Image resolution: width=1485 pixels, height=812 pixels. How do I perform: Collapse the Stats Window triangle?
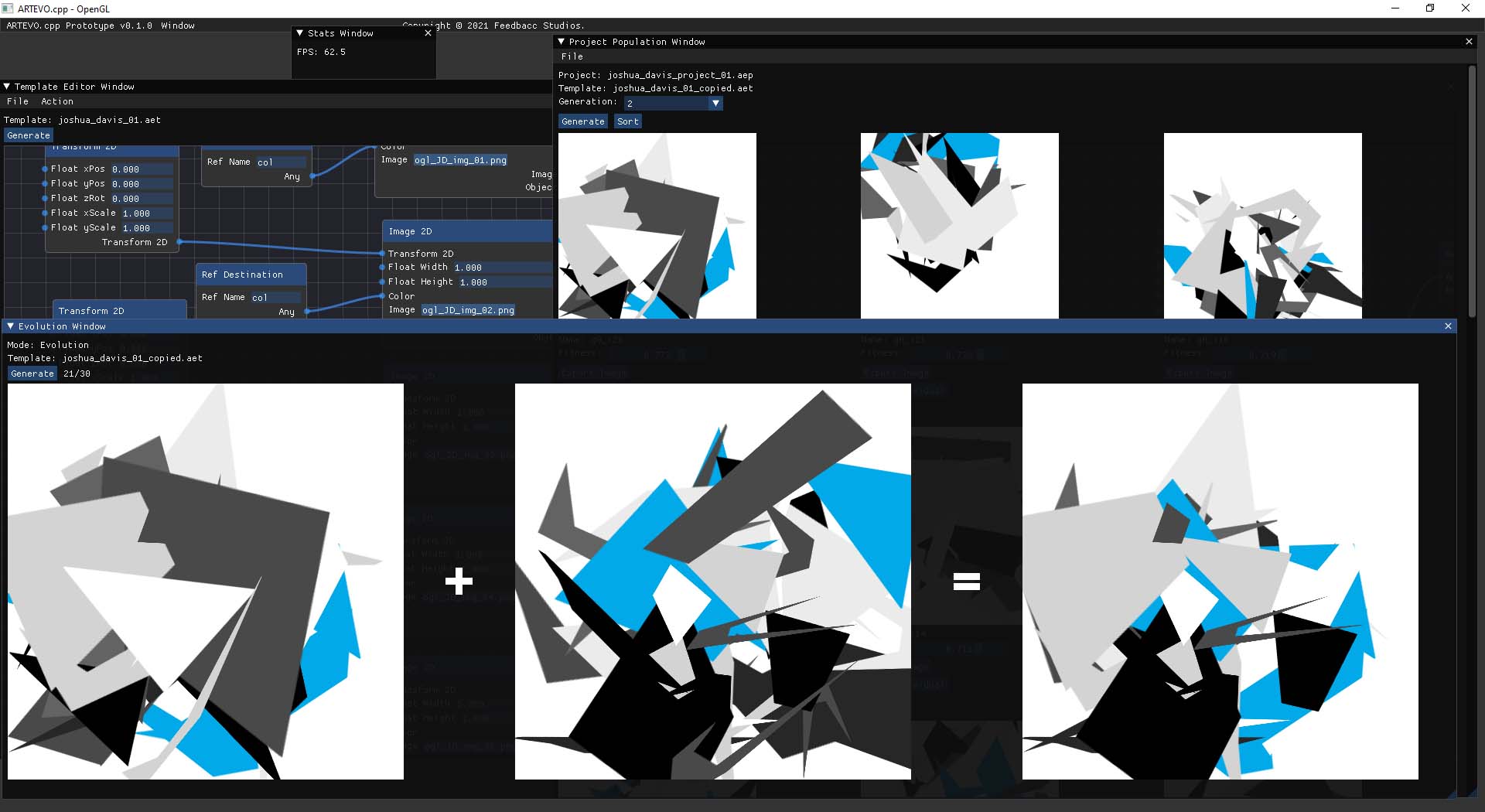(300, 33)
